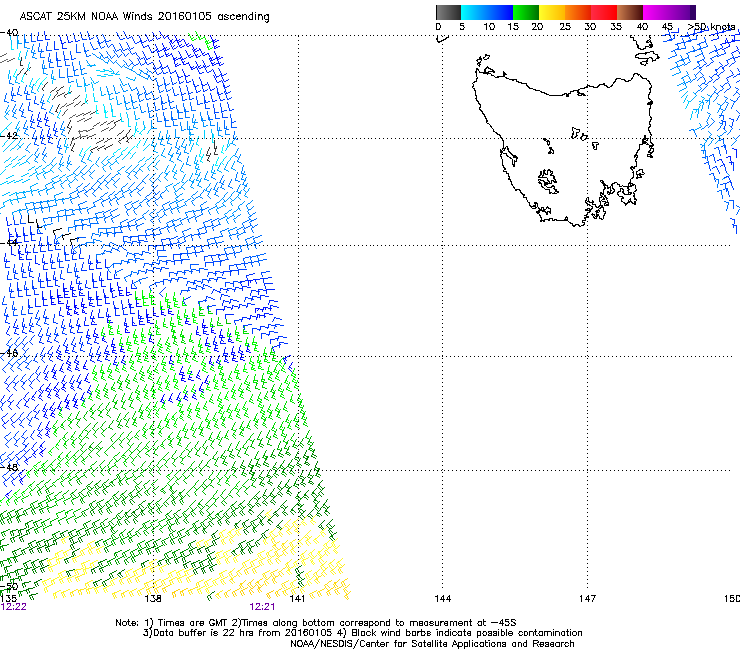Click the longitude label 144
This screenshot has width=740, height=650.
tap(442, 599)
